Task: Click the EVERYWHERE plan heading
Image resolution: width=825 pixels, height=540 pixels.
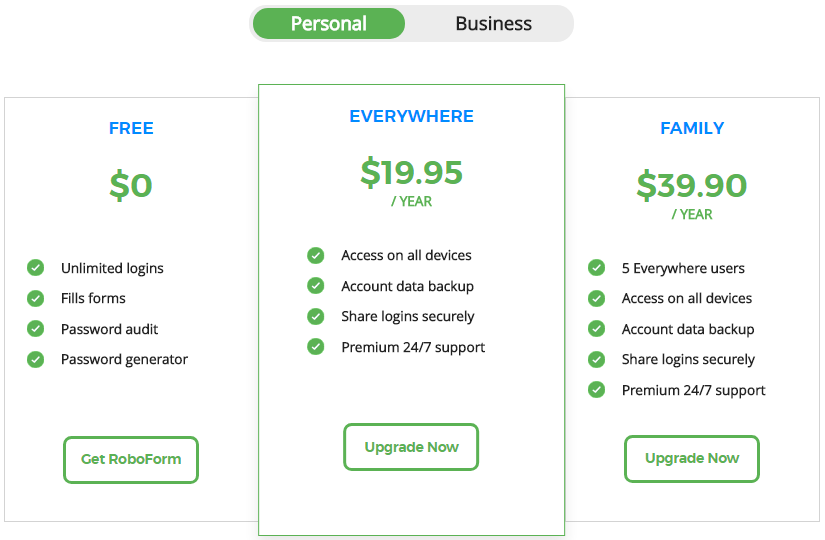Action: tap(411, 116)
